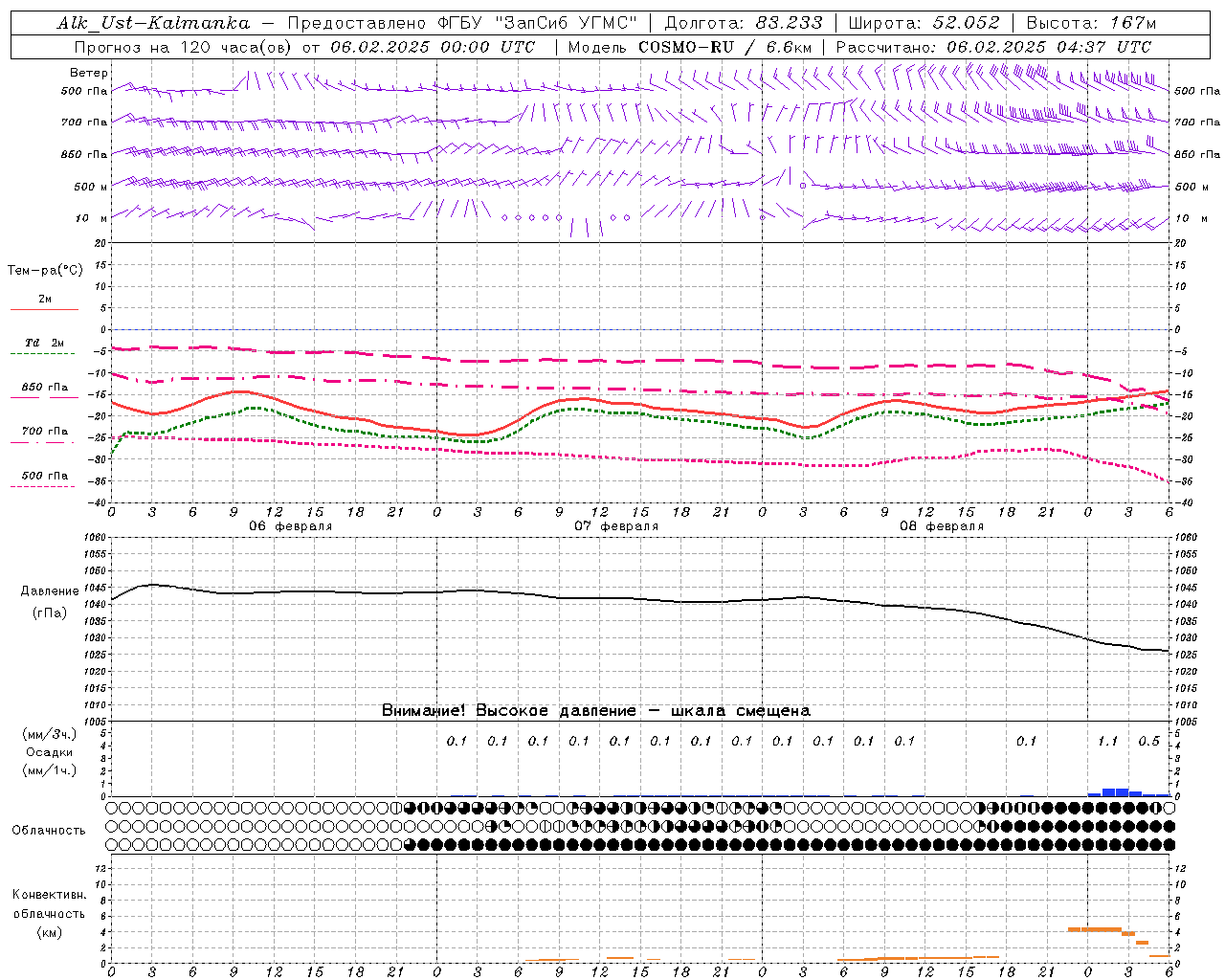This screenshot has width=1225, height=980.
Task: Click the (км) unit label of the convective panel
Action: 50,932
